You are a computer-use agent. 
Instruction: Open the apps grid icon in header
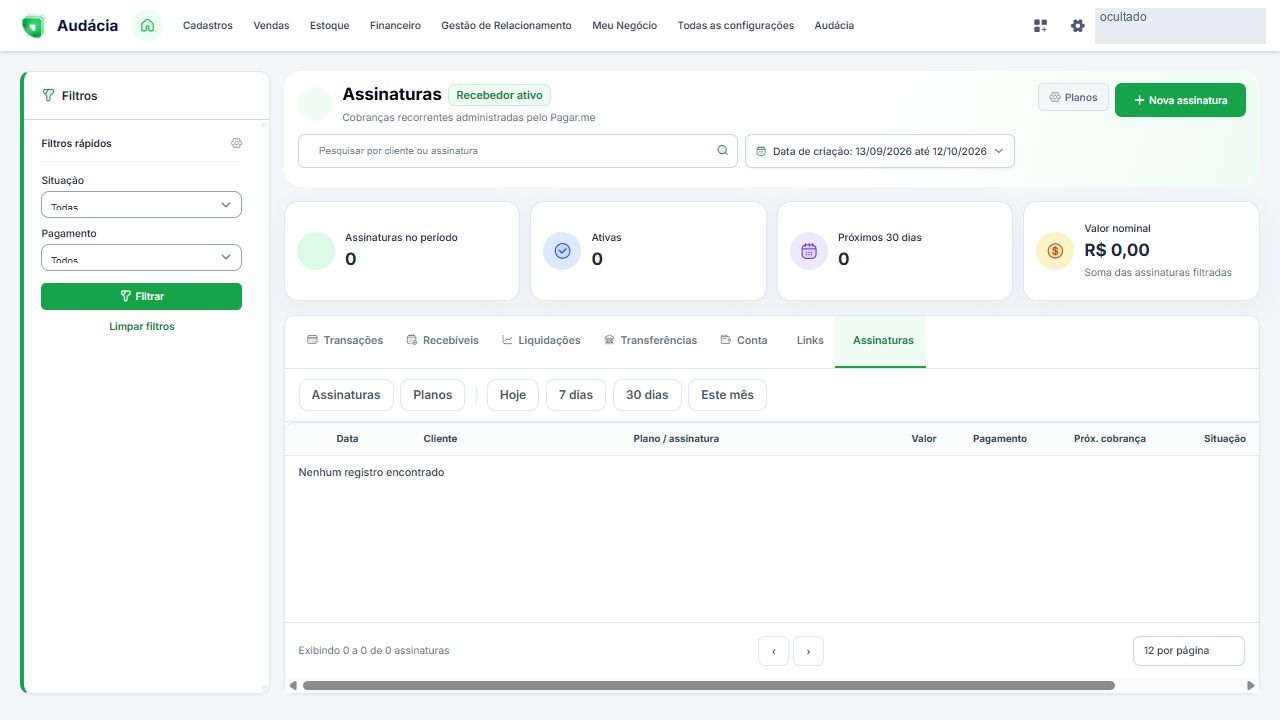click(1041, 26)
